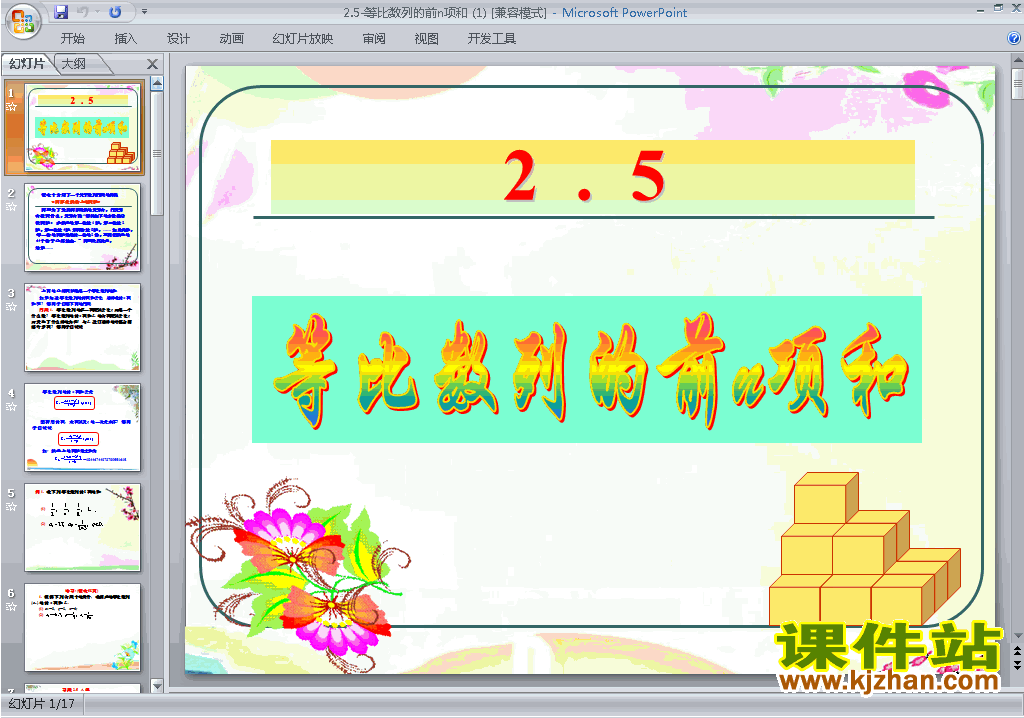Open the 开发工具 ribbon tab
1024x718 pixels.
pyautogui.click(x=492, y=39)
